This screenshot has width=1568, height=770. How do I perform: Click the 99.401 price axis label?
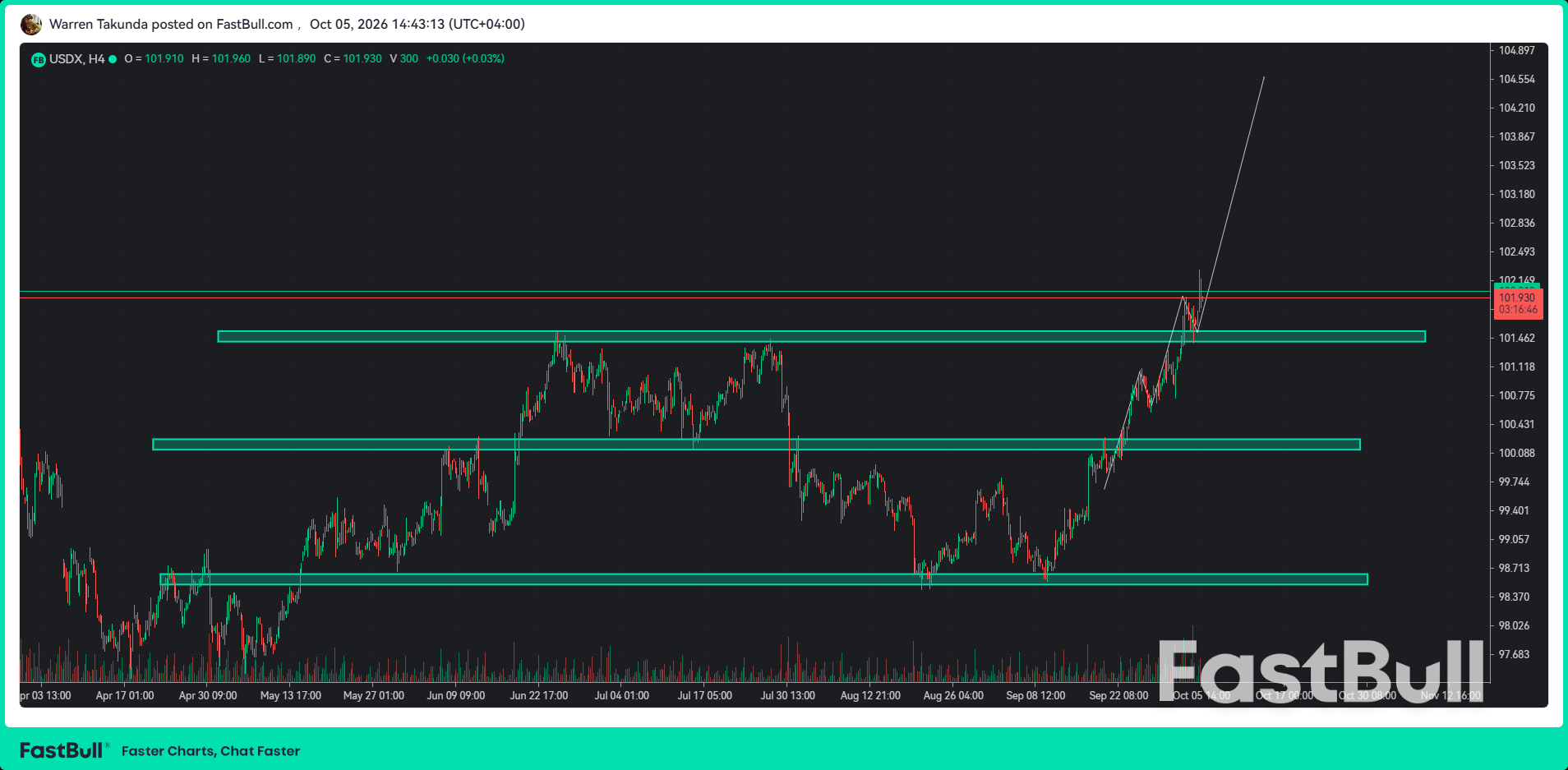[1514, 511]
